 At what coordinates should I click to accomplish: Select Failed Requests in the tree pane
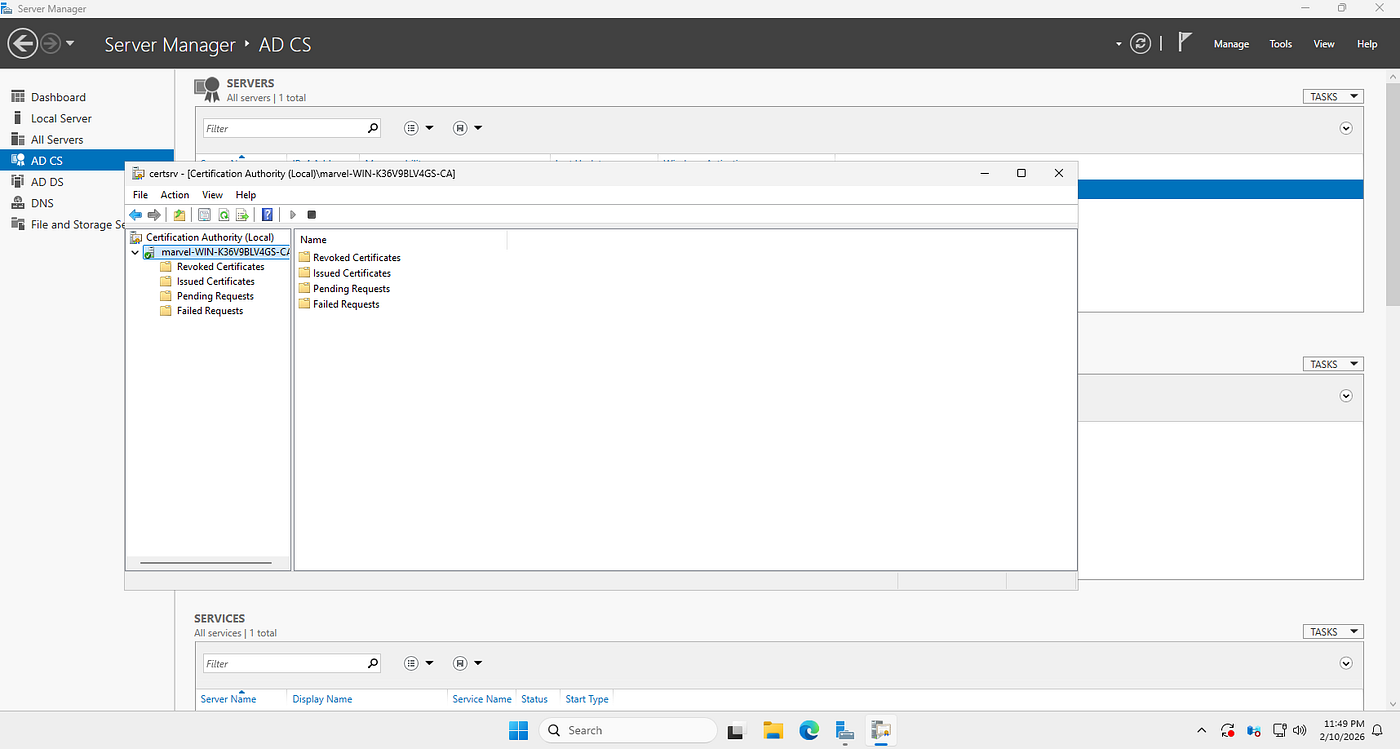[210, 311]
